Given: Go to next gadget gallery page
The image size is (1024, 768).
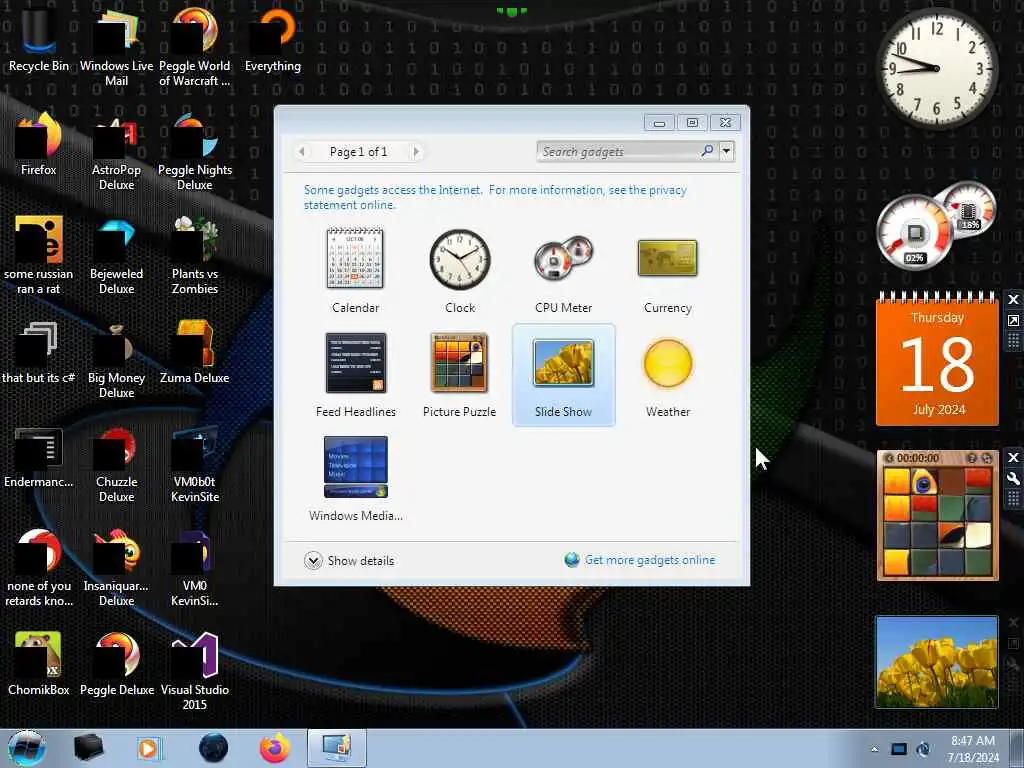Looking at the screenshot, I should pos(416,152).
